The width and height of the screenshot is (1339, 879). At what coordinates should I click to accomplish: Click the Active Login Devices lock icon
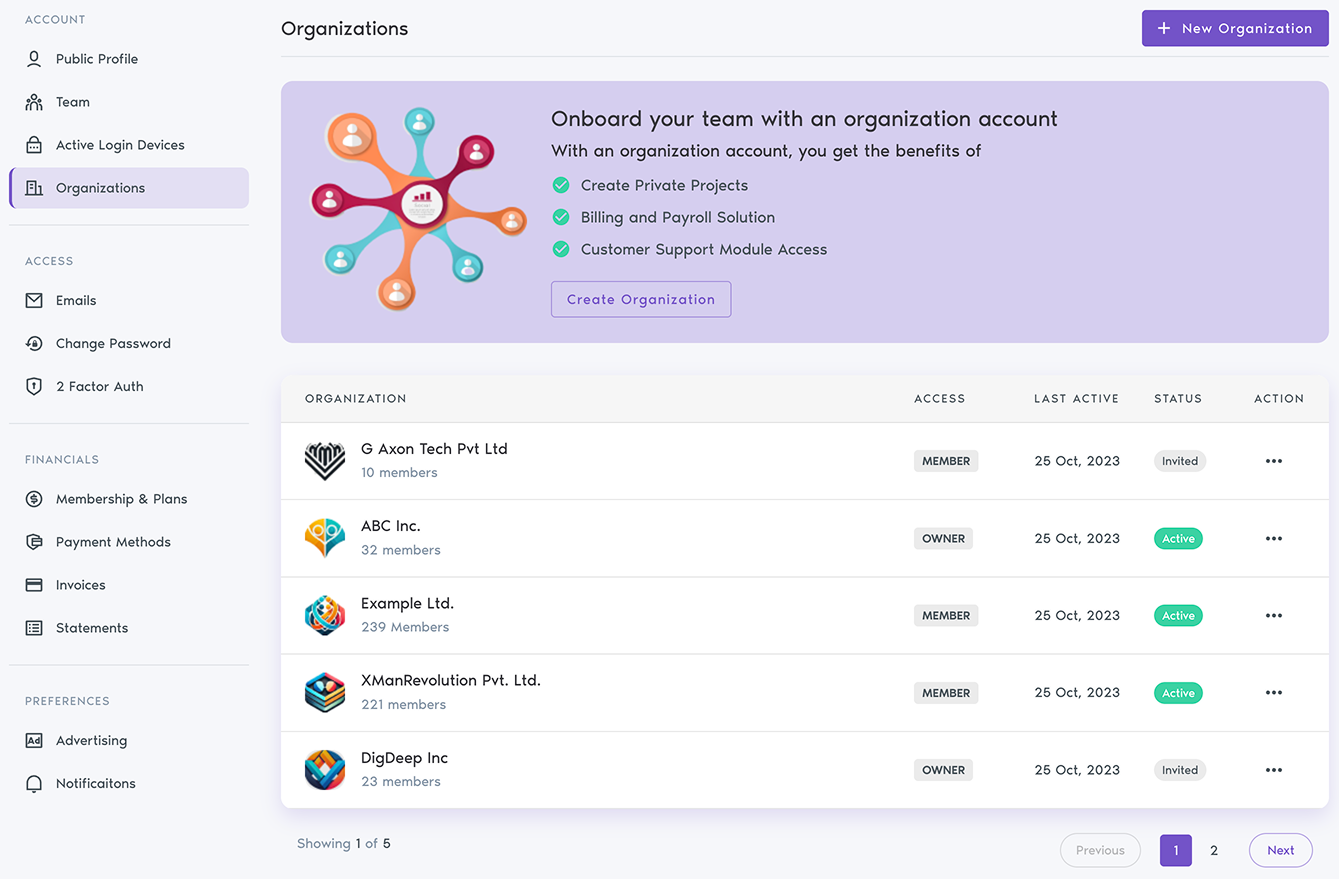point(34,145)
